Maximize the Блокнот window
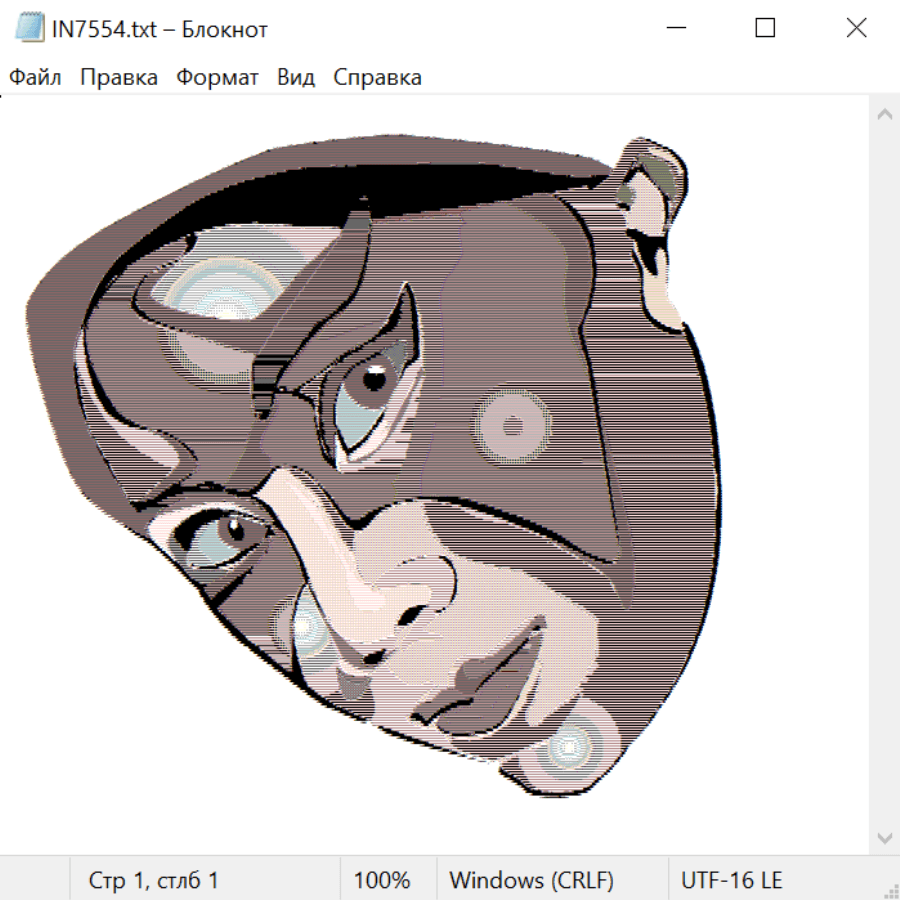The height and width of the screenshot is (900, 900). tap(765, 29)
